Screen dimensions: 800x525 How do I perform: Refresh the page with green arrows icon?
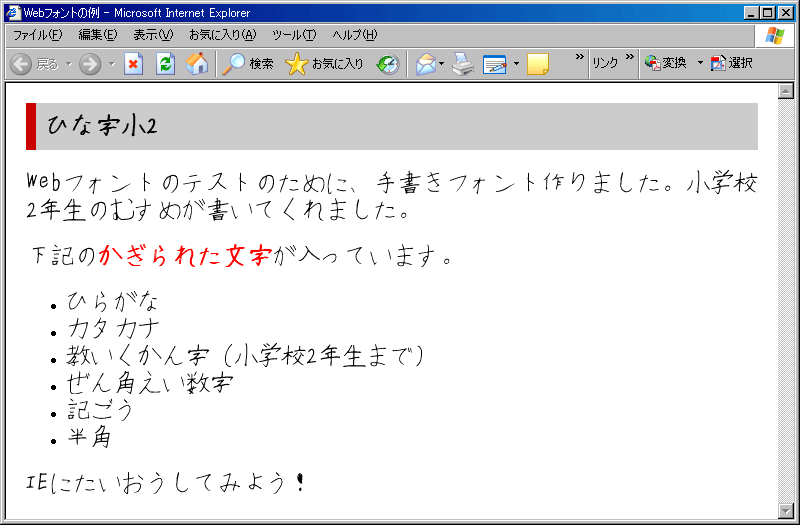165,64
